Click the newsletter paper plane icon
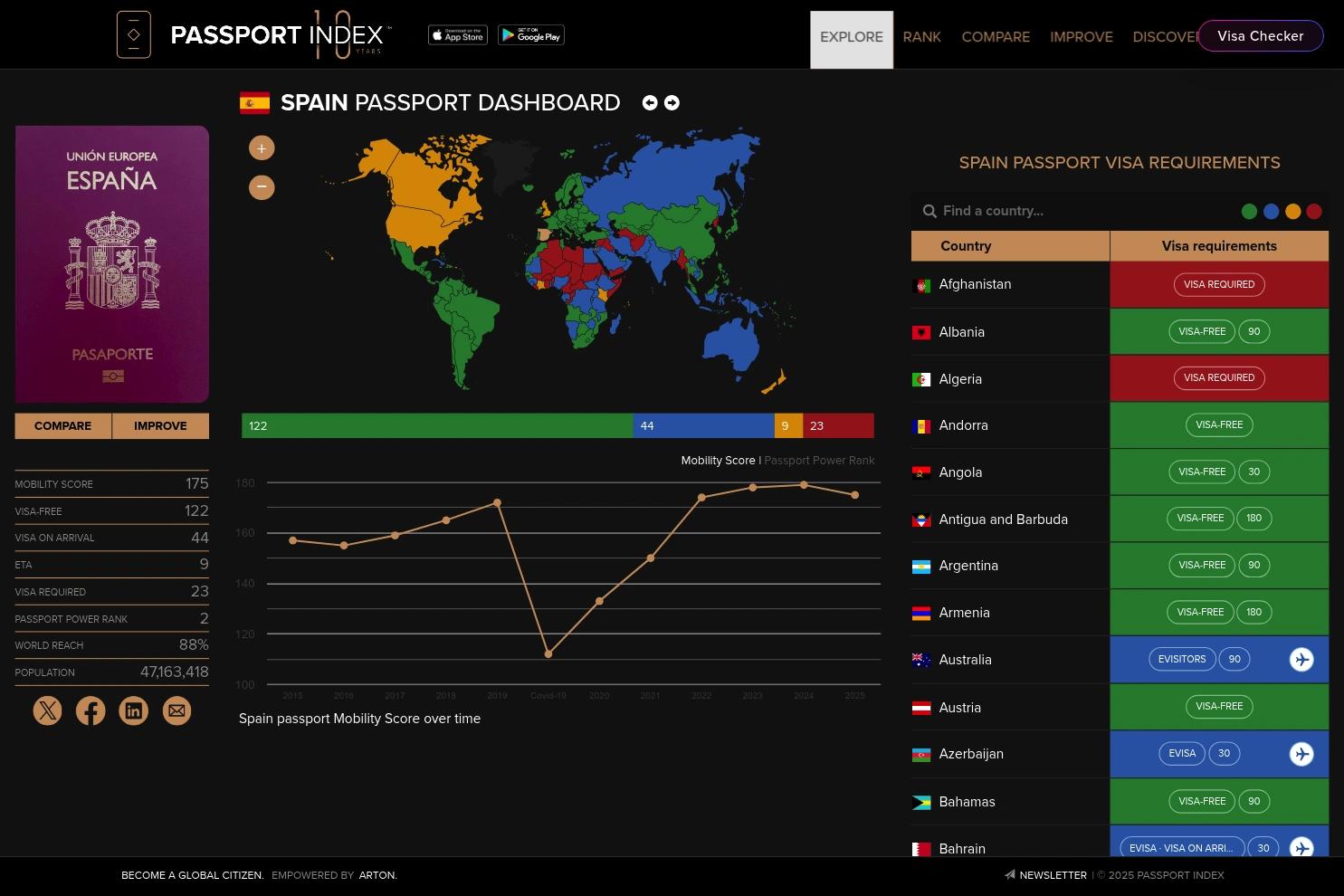The height and width of the screenshot is (896, 1344). pos(1009,875)
